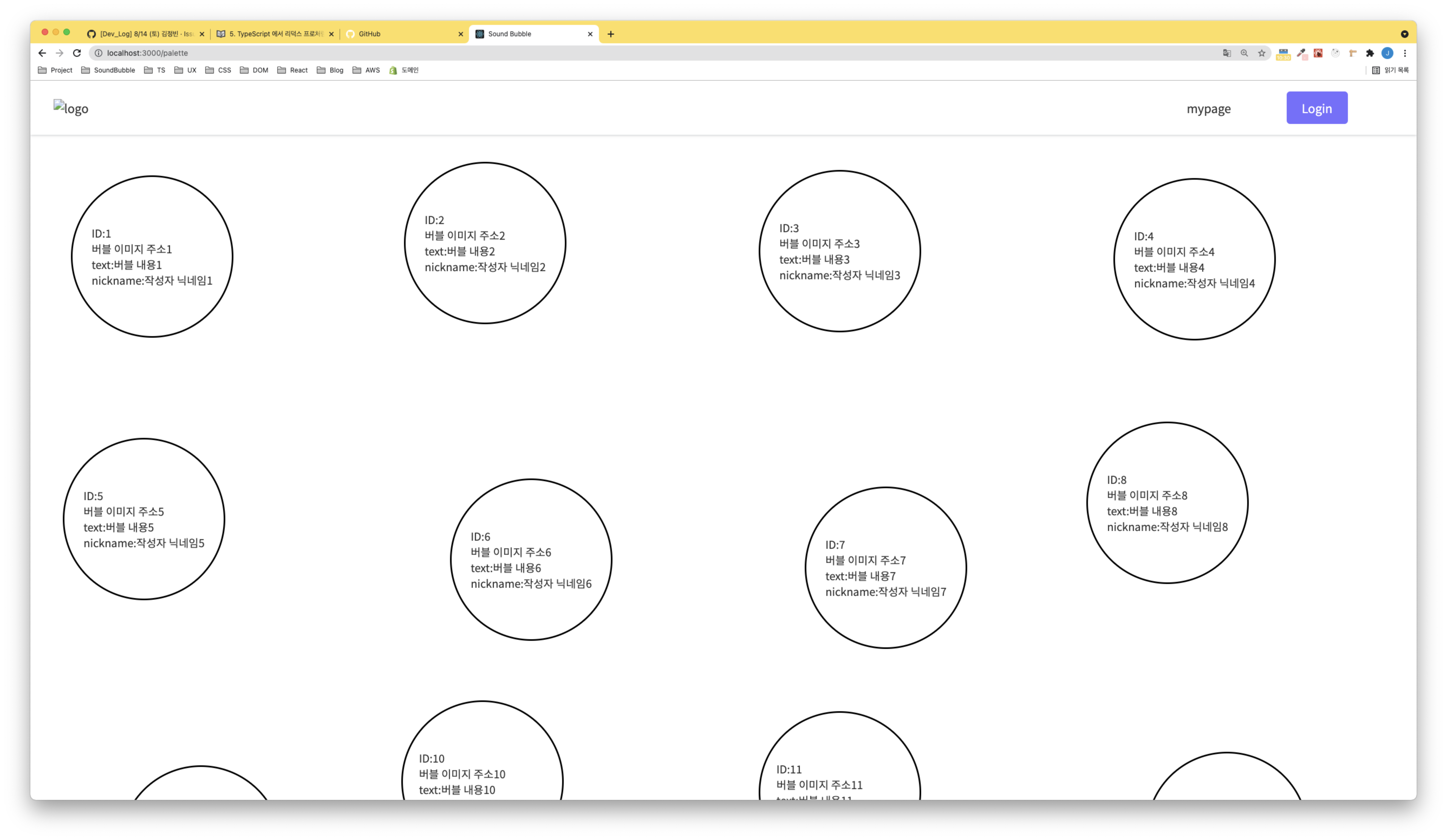The width and height of the screenshot is (1447, 840).
Task: Switch to the Dev_Log 8/14 tab
Action: [x=146, y=34]
